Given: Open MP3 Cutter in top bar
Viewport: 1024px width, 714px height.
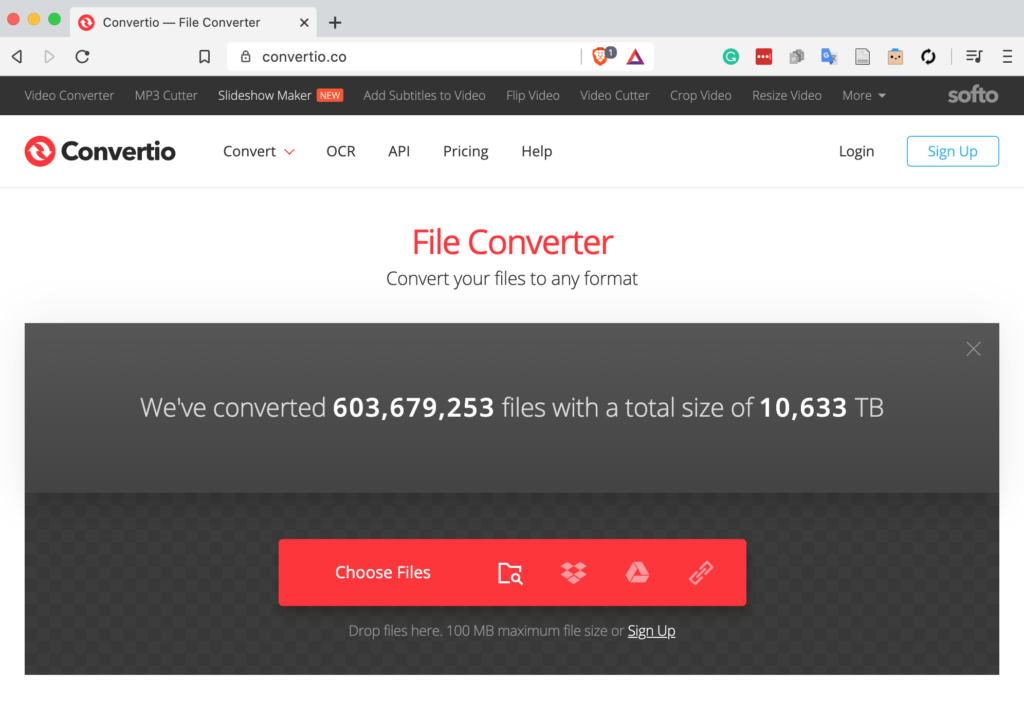Looking at the screenshot, I should click(166, 95).
